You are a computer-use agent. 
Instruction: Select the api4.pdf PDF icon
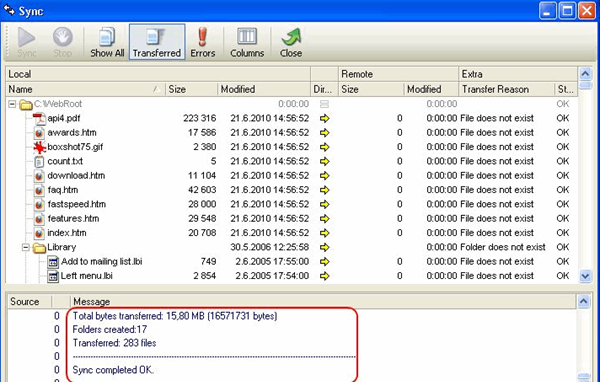pyautogui.click(x=39, y=119)
